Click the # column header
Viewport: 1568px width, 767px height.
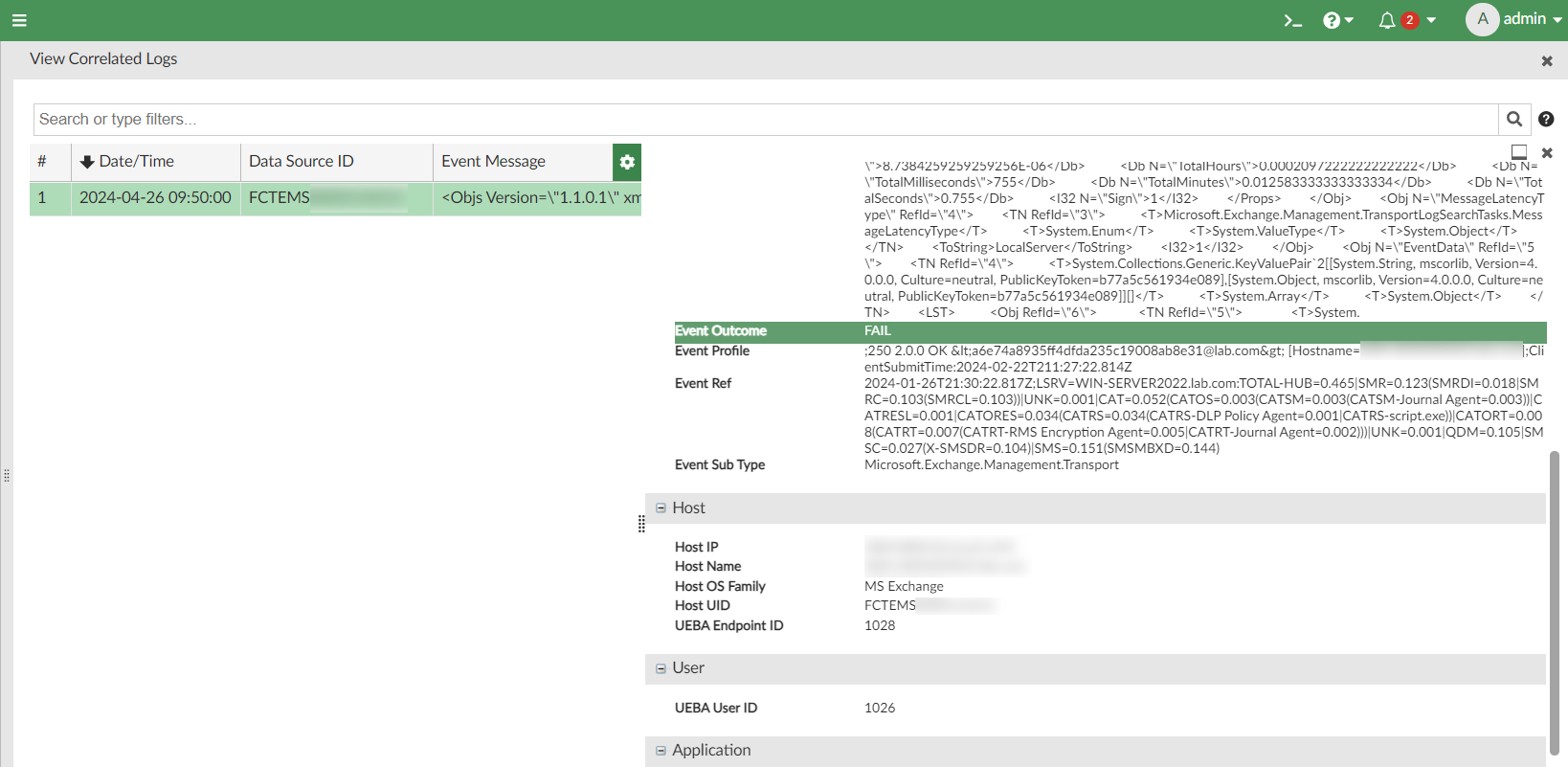click(x=51, y=162)
